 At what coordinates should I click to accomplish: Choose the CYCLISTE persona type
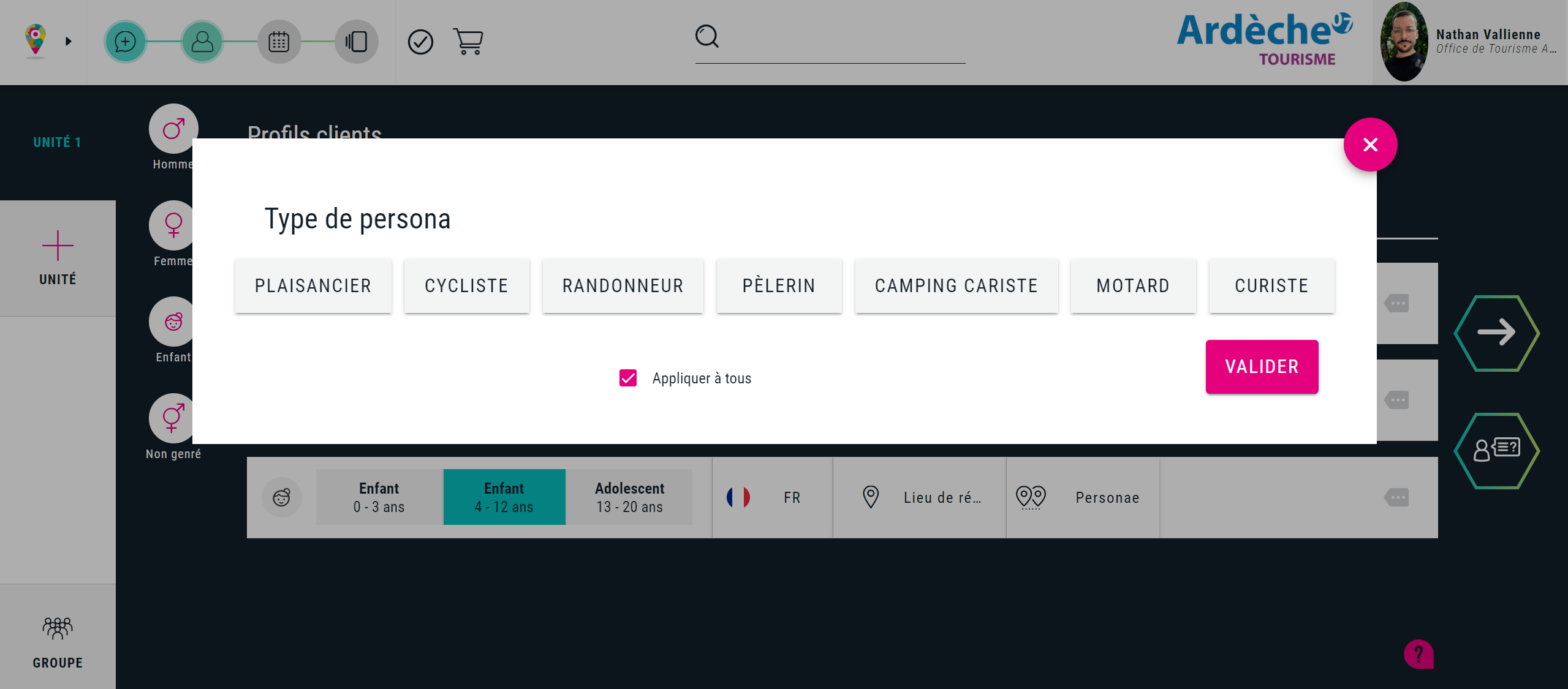pyautogui.click(x=466, y=286)
